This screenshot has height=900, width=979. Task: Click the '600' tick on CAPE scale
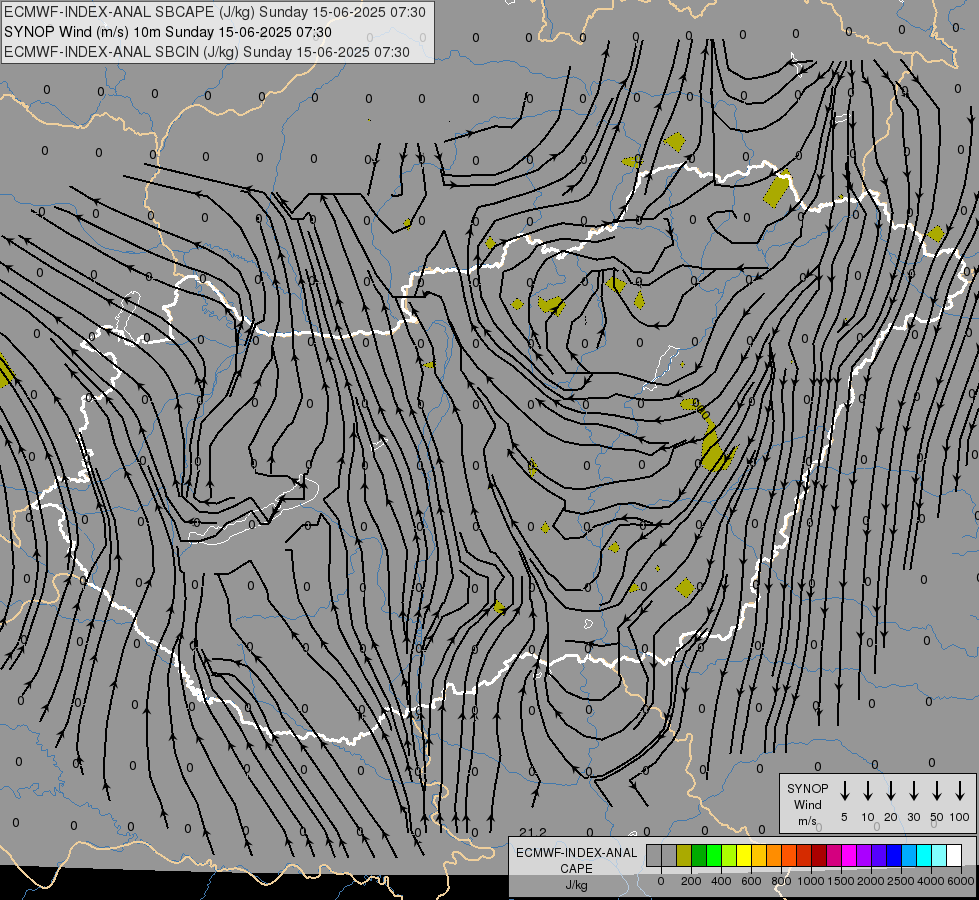(751, 881)
